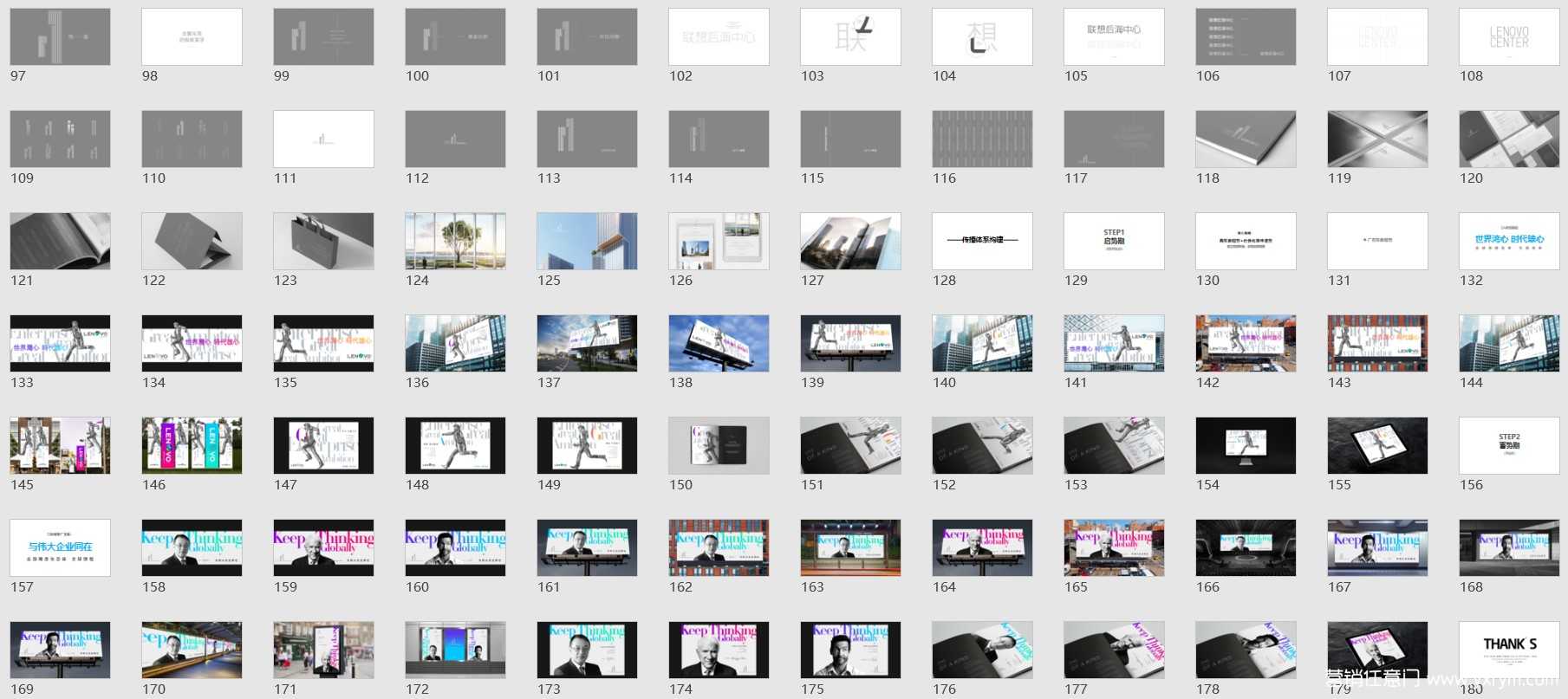The height and width of the screenshot is (699, 1568).
Task: Choose slide 170 corridor lightbox thumbnail
Action: click(192, 650)
